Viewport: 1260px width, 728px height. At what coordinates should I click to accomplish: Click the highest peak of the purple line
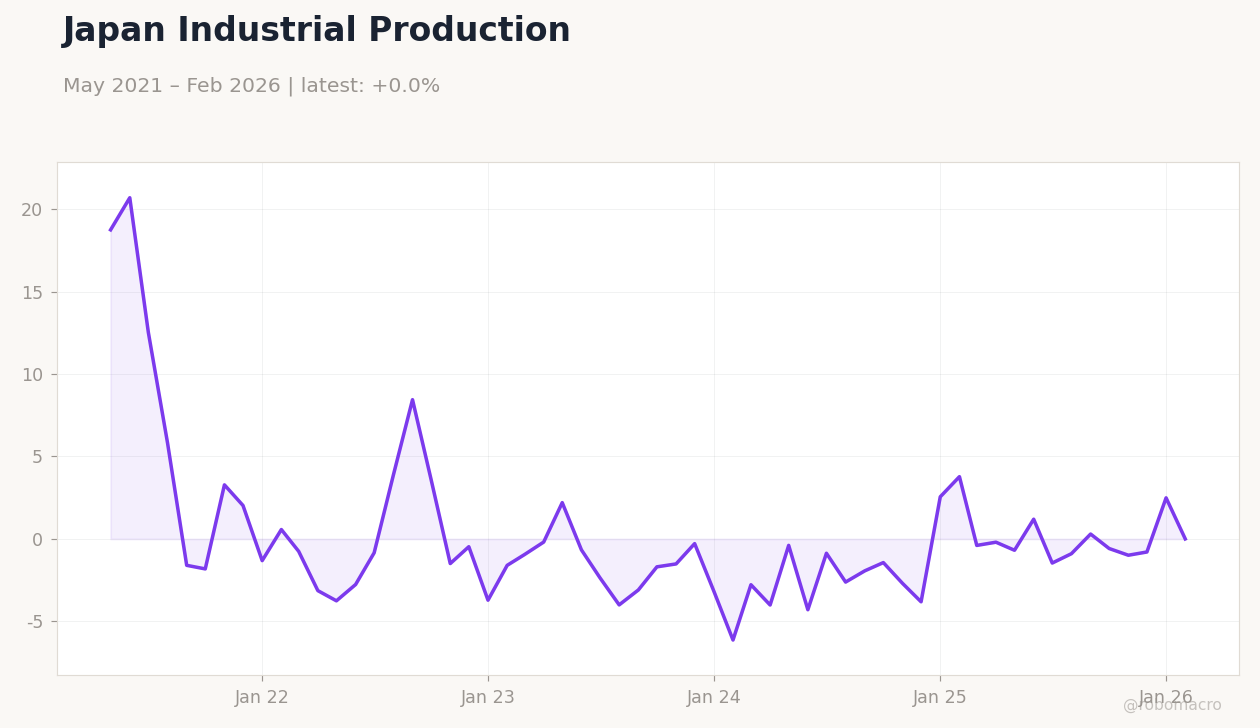[x=129, y=198]
